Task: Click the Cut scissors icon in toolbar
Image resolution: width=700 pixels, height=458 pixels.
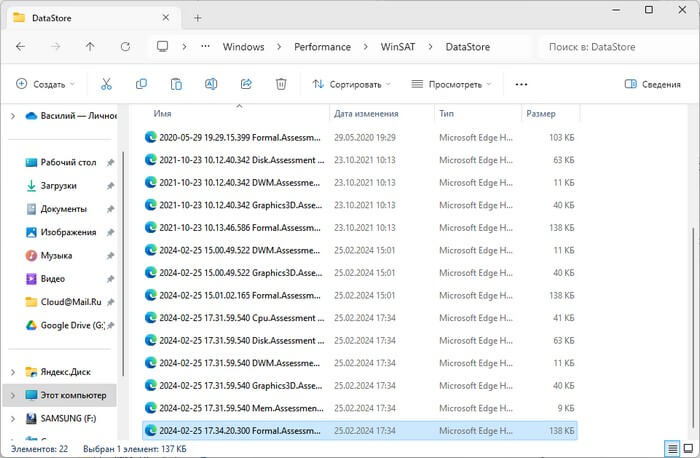Action: [106, 85]
